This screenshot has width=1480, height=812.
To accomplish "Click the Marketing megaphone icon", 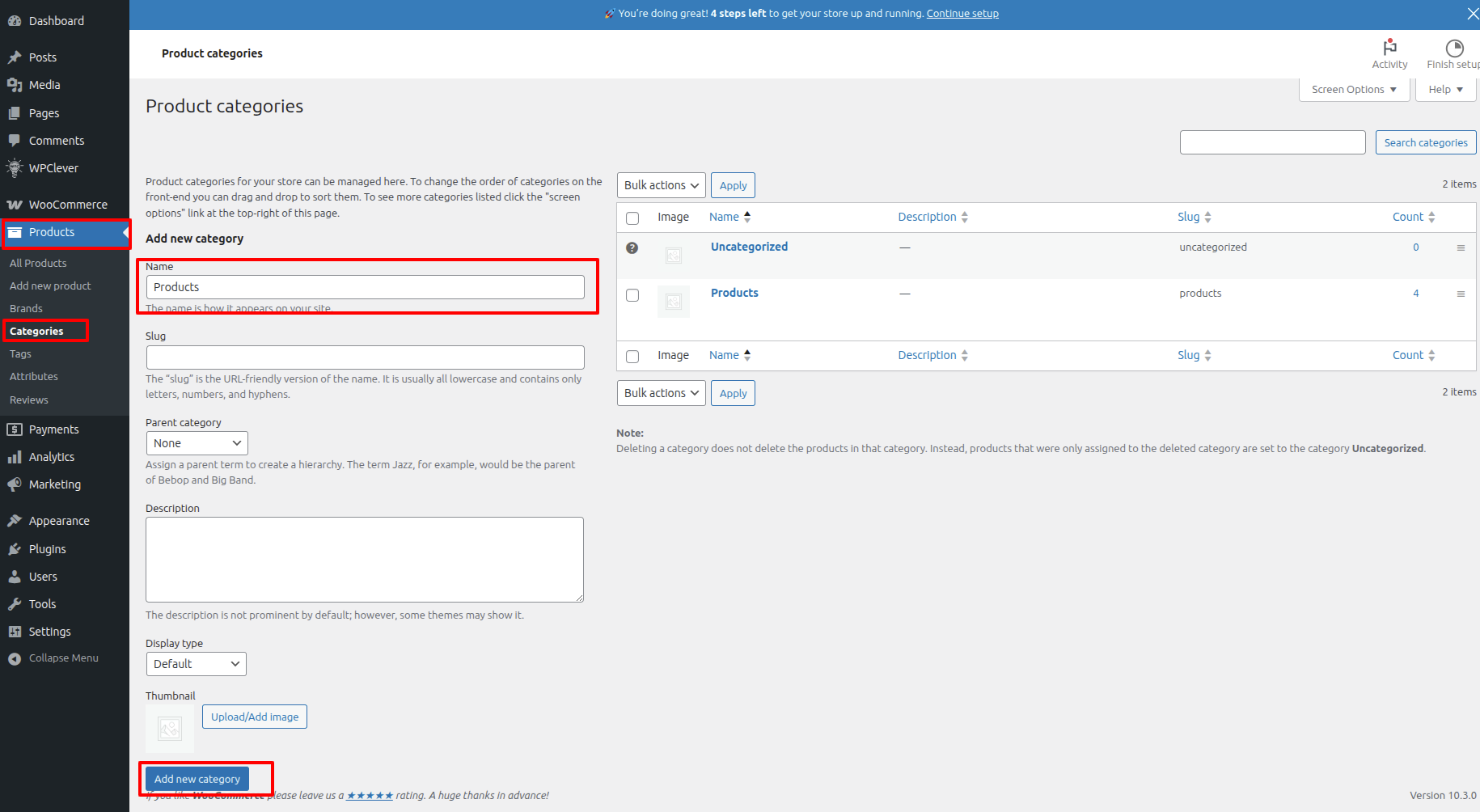I will point(14,484).
